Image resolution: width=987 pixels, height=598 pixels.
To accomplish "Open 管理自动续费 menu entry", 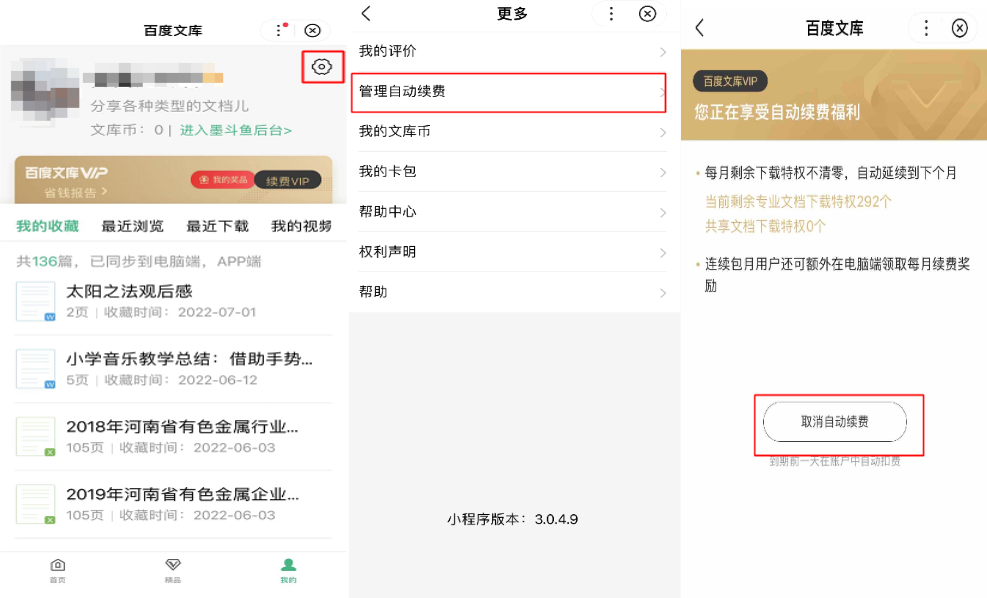I will 509,92.
